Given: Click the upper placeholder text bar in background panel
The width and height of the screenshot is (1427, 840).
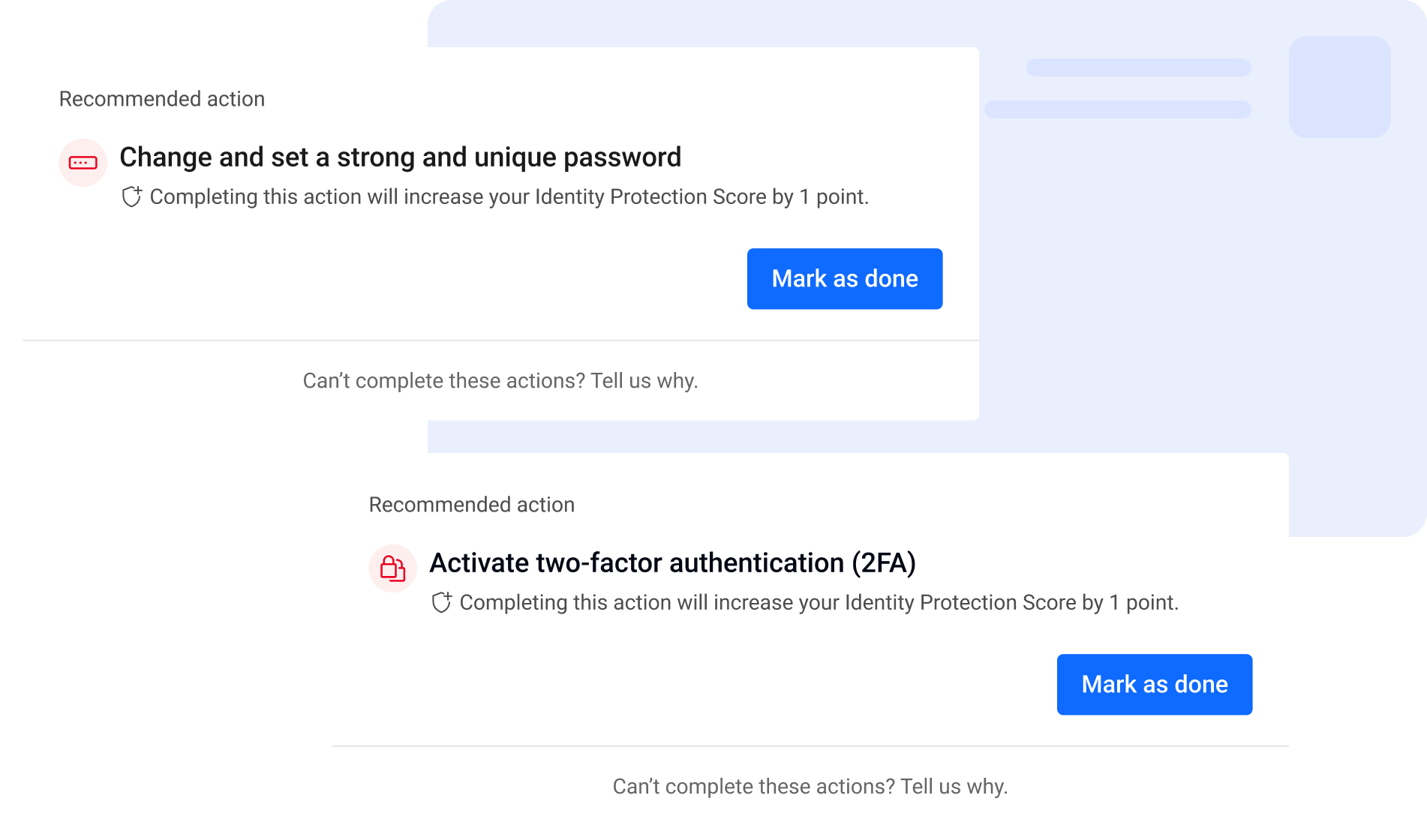Looking at the screenshot, I should tap(1139, 67).
